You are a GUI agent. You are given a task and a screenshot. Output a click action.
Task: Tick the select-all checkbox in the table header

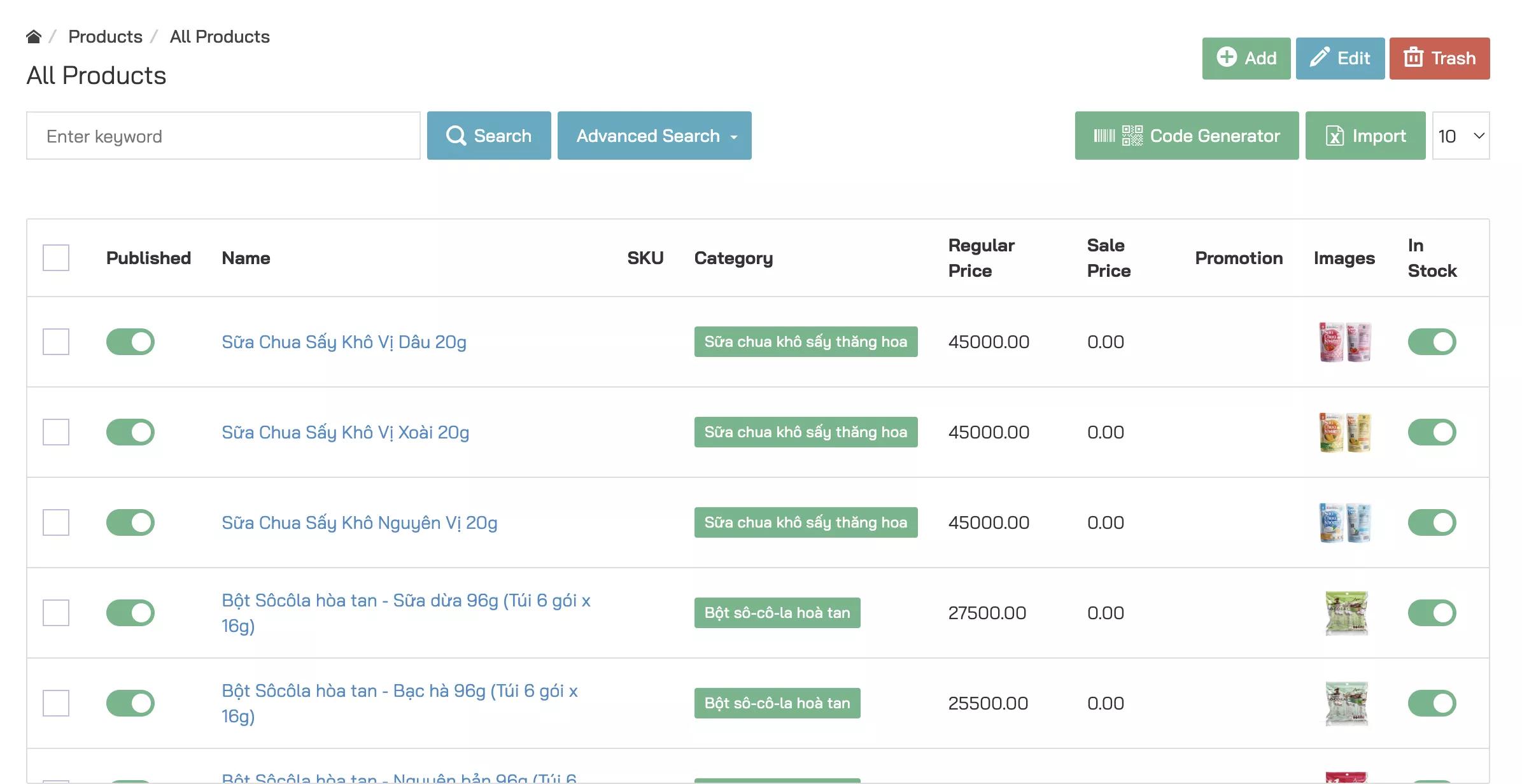[x=56, y=258]
